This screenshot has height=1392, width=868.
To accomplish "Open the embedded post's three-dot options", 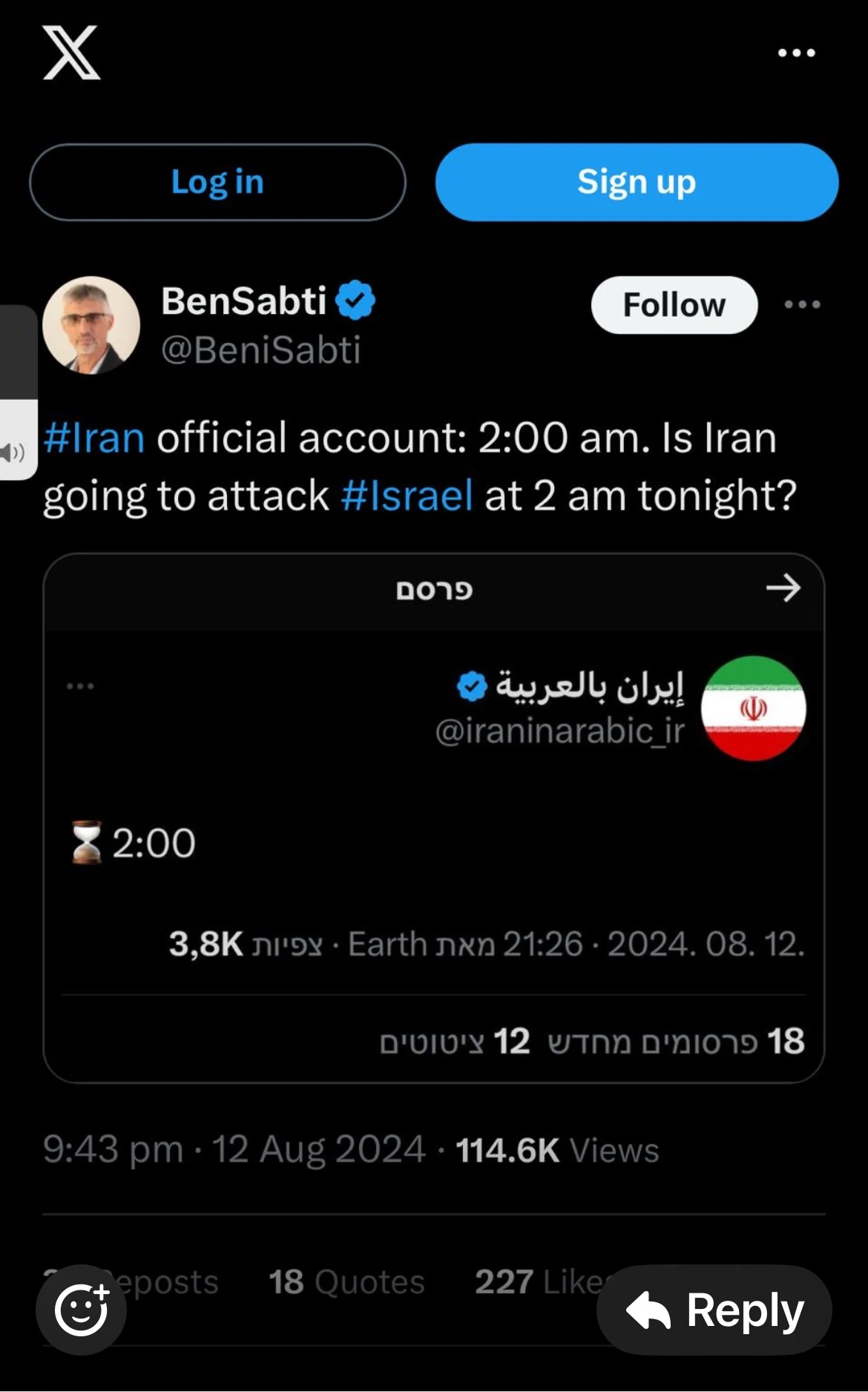I will (80, 686).
